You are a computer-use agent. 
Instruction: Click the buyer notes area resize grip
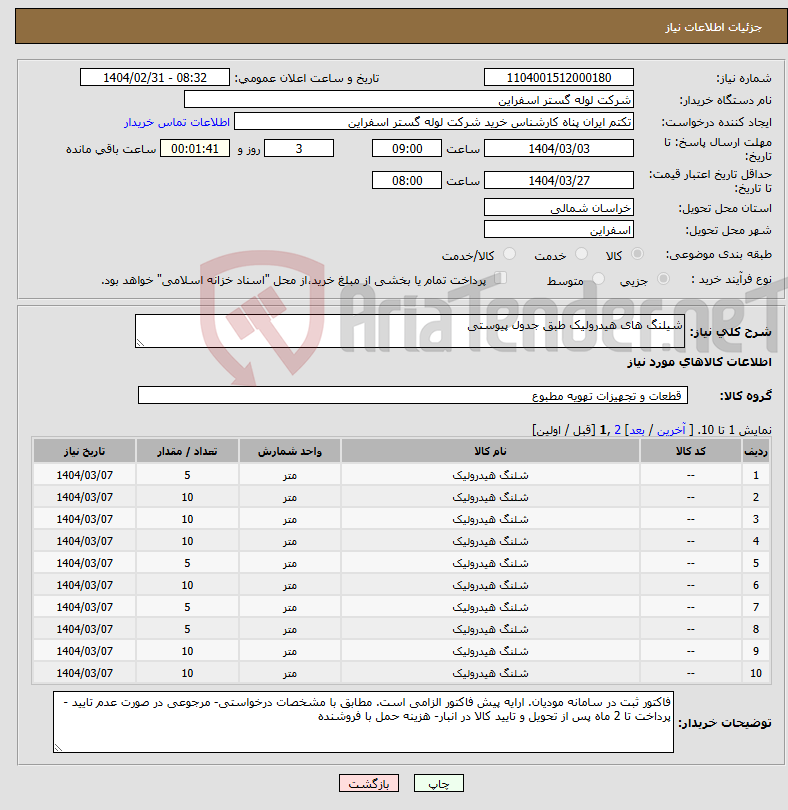(x=58, y=747)
